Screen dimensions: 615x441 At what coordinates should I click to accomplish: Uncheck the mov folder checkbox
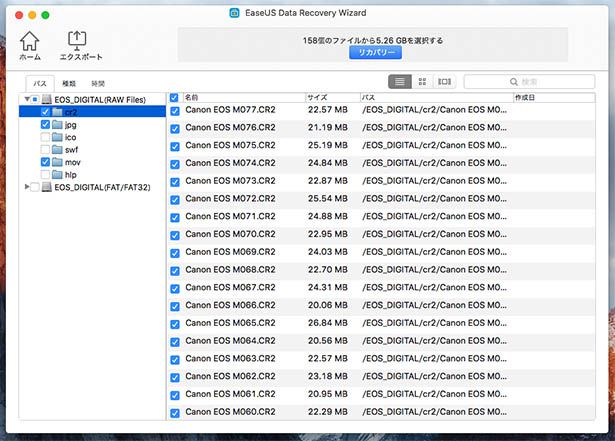(45, 162)
